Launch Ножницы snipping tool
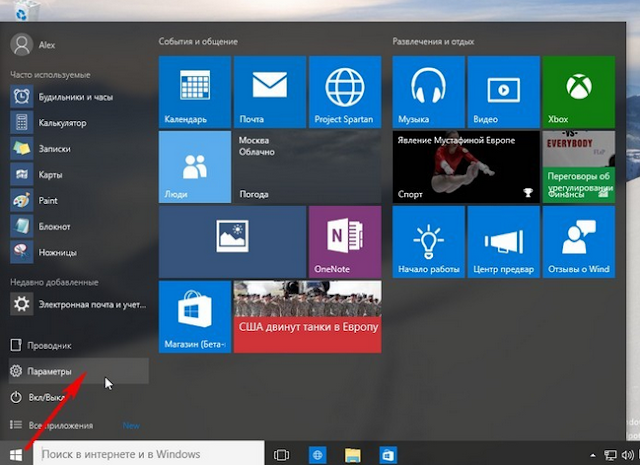Screen dimensions: 640x465 pos(79,252)
